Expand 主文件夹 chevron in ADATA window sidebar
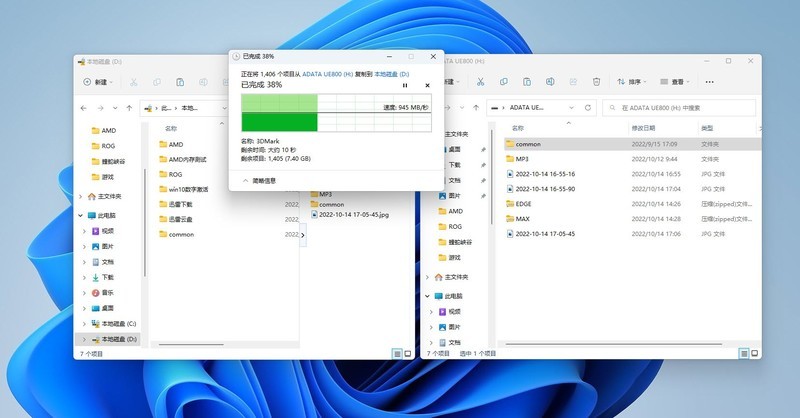The height and width of the screenshot is (418, 800). tap(428, 277)
